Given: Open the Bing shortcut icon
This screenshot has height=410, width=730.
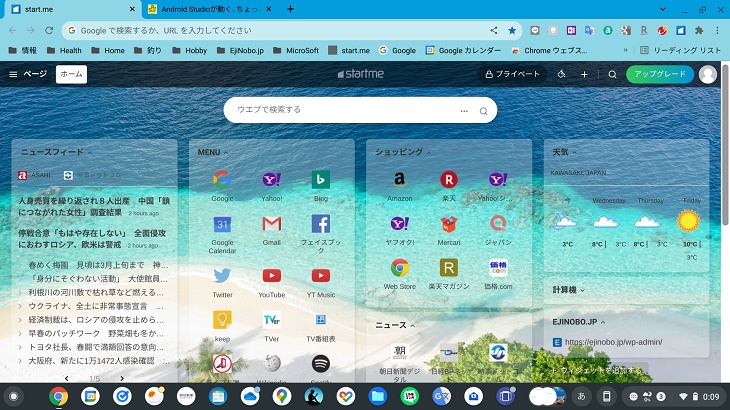Looking at the screenshot, I should 321,180.
